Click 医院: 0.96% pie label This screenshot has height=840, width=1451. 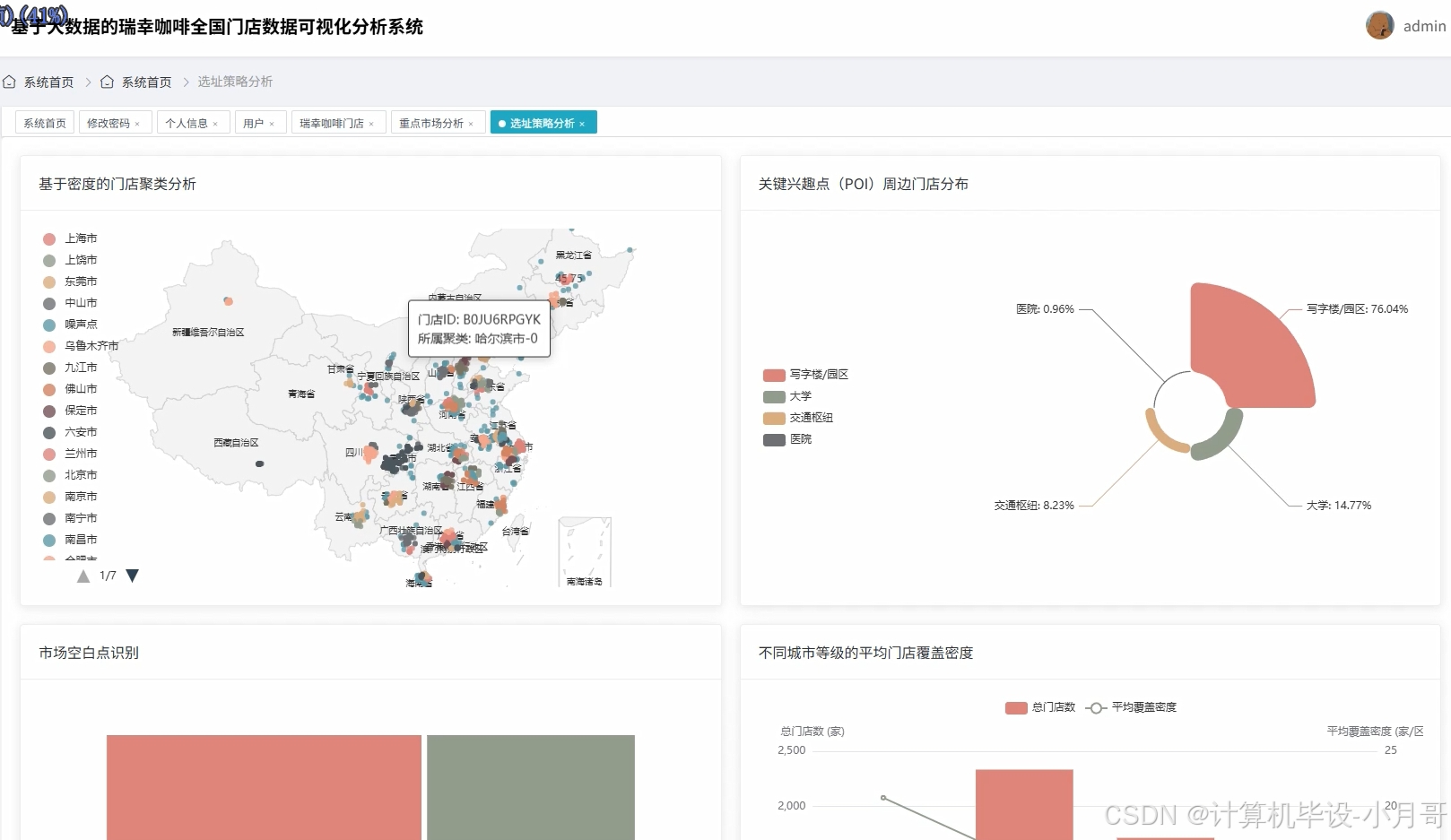coord(1045,309)
